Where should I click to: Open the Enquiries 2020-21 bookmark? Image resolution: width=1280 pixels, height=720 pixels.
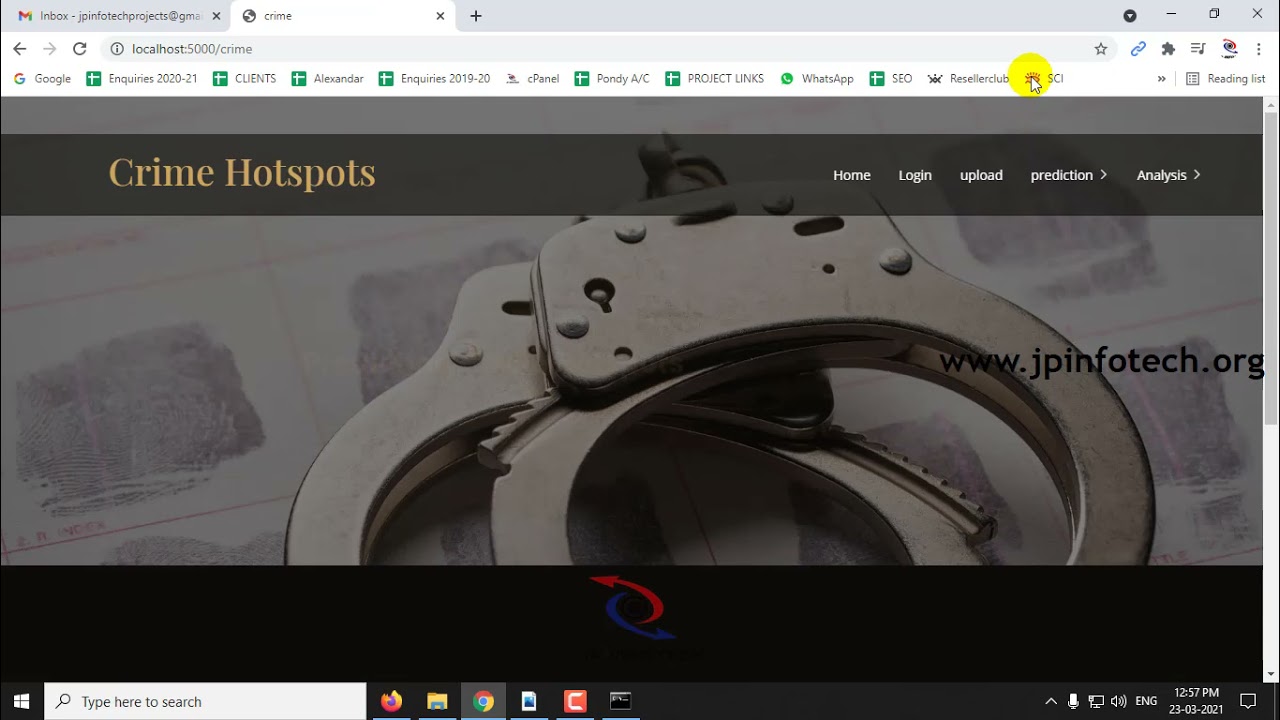click(142, 79)
